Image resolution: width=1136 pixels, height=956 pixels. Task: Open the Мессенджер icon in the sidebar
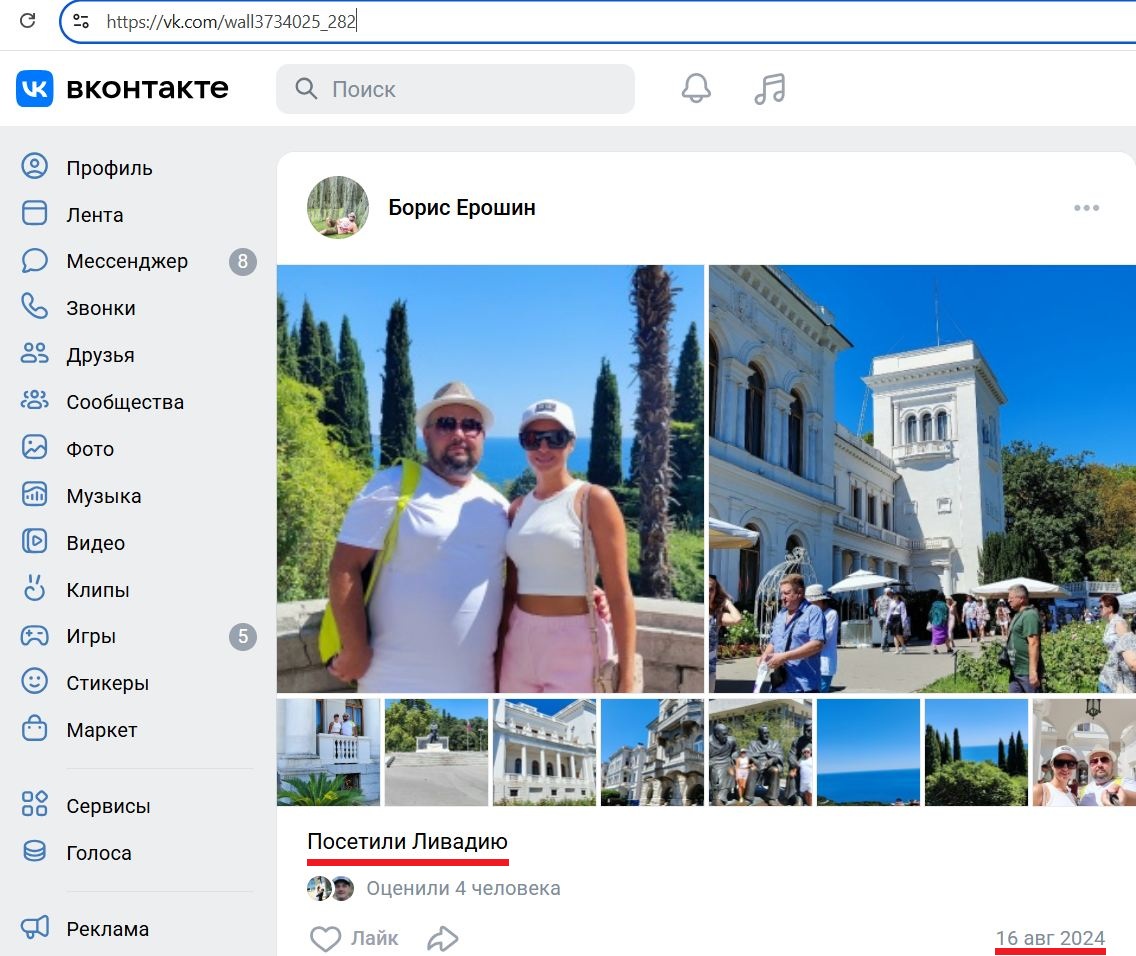coord(34,261)
